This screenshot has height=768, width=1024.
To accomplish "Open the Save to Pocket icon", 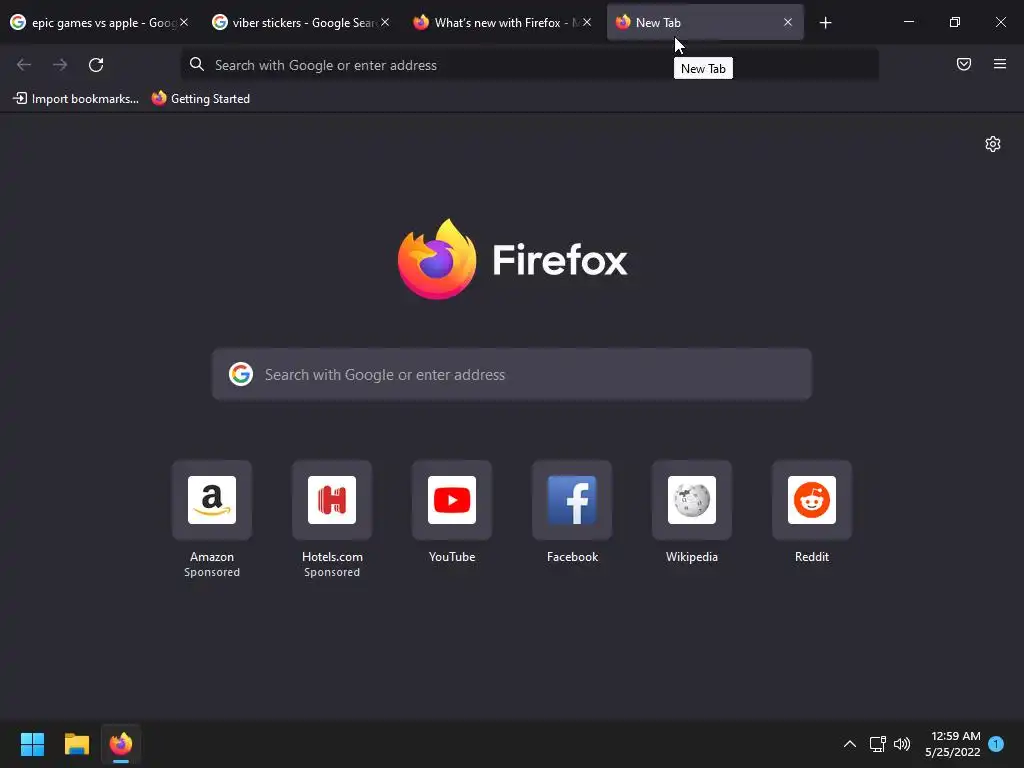I will [x=964, y=64].
